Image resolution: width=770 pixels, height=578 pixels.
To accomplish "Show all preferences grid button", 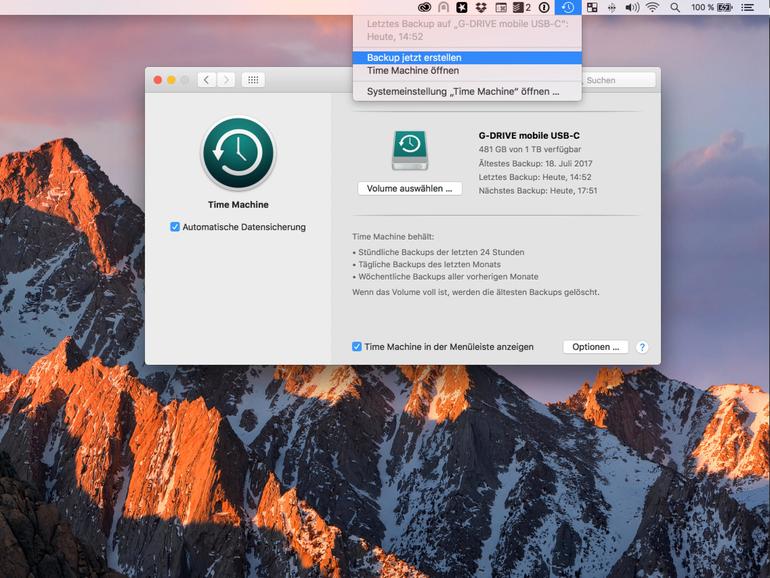I will [253, 80].
